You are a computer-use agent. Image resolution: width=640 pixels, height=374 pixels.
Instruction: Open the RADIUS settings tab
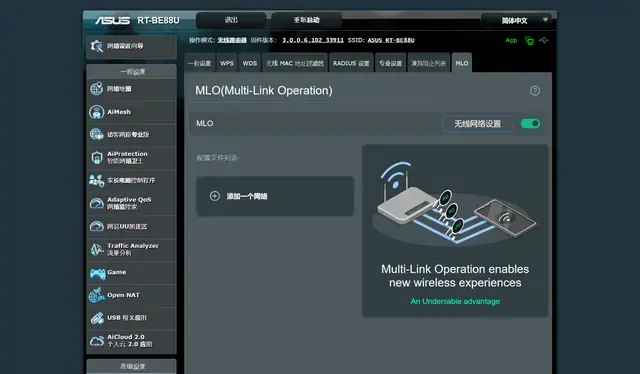click(351, 63)
